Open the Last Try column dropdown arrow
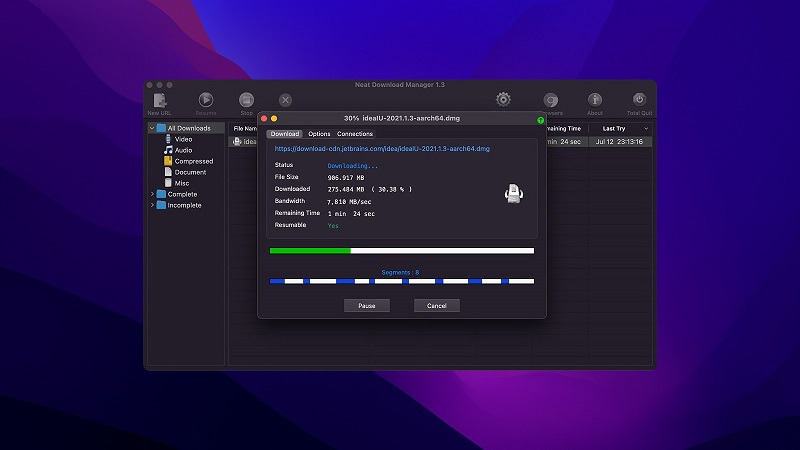Viewport: 800px width, 450px height. 646,129
